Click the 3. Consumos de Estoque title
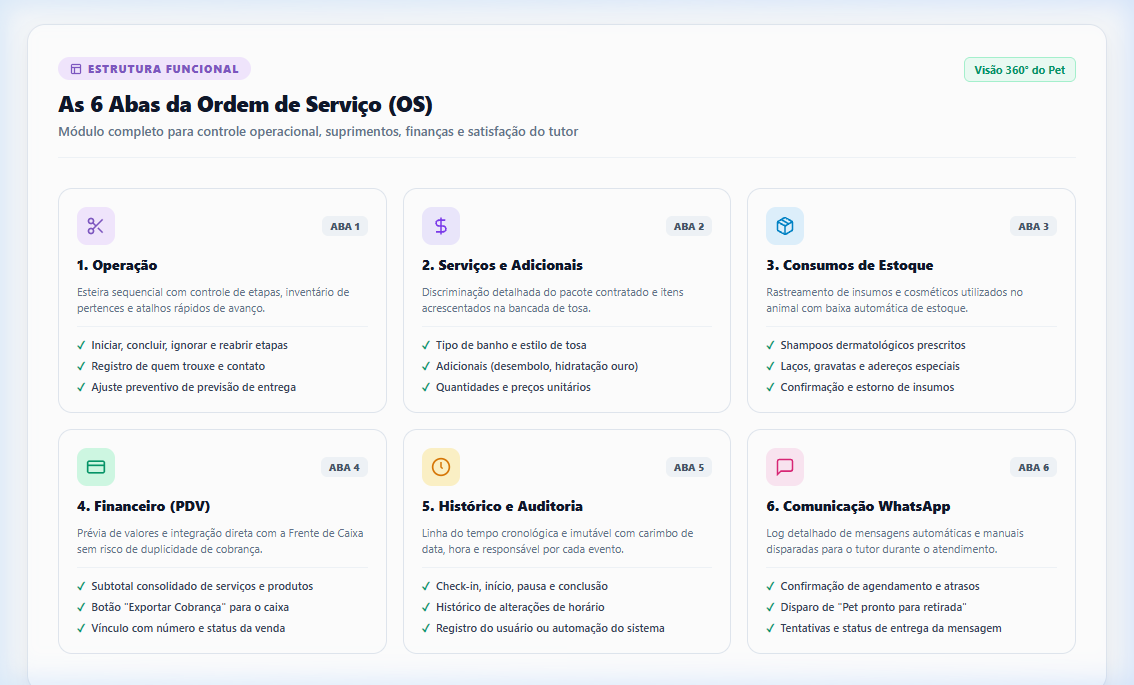The width and height of the screenshot is (1134, 685). (850, 265)
